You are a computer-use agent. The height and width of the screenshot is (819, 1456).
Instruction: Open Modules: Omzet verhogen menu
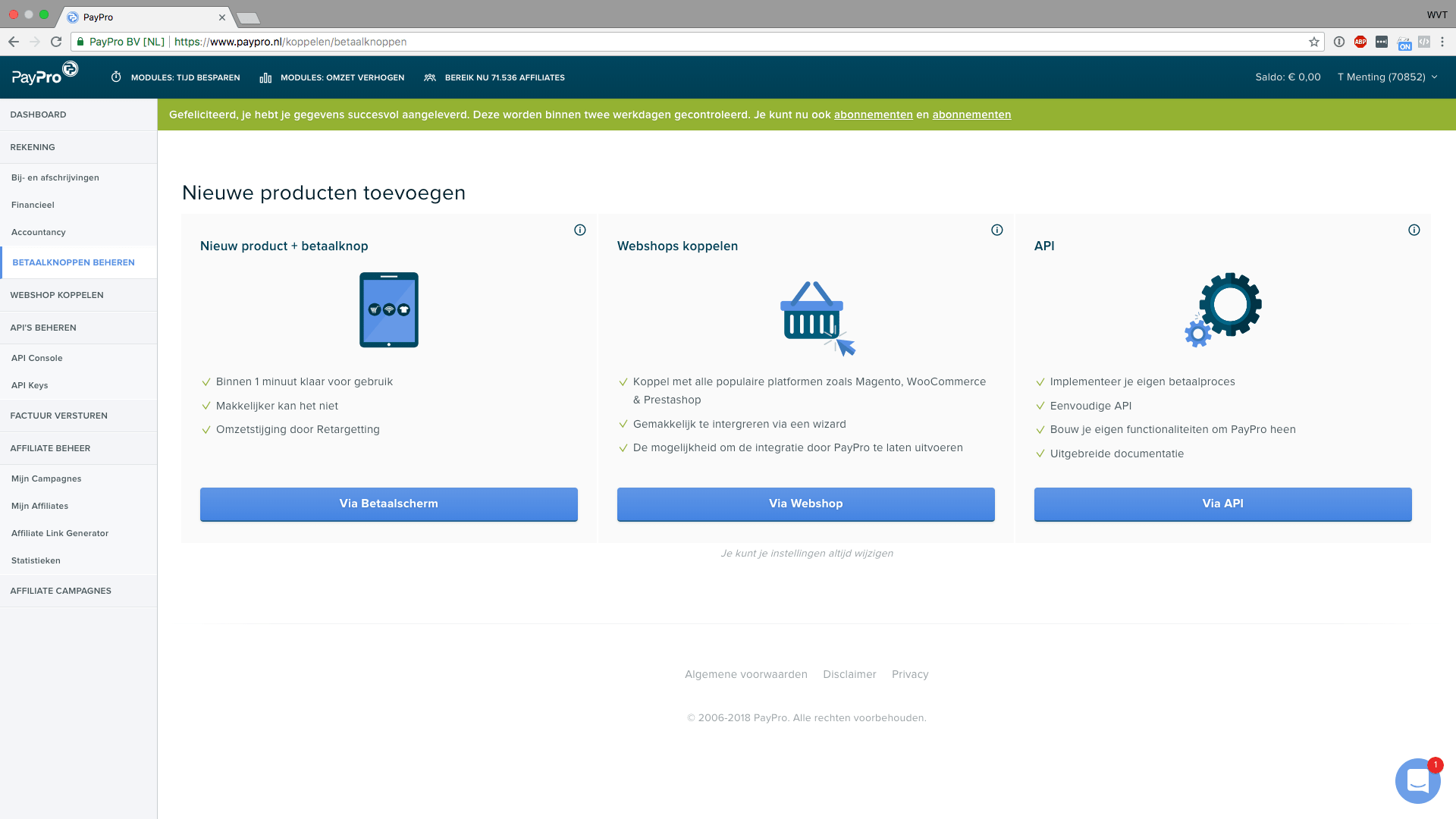pos(342,77)
